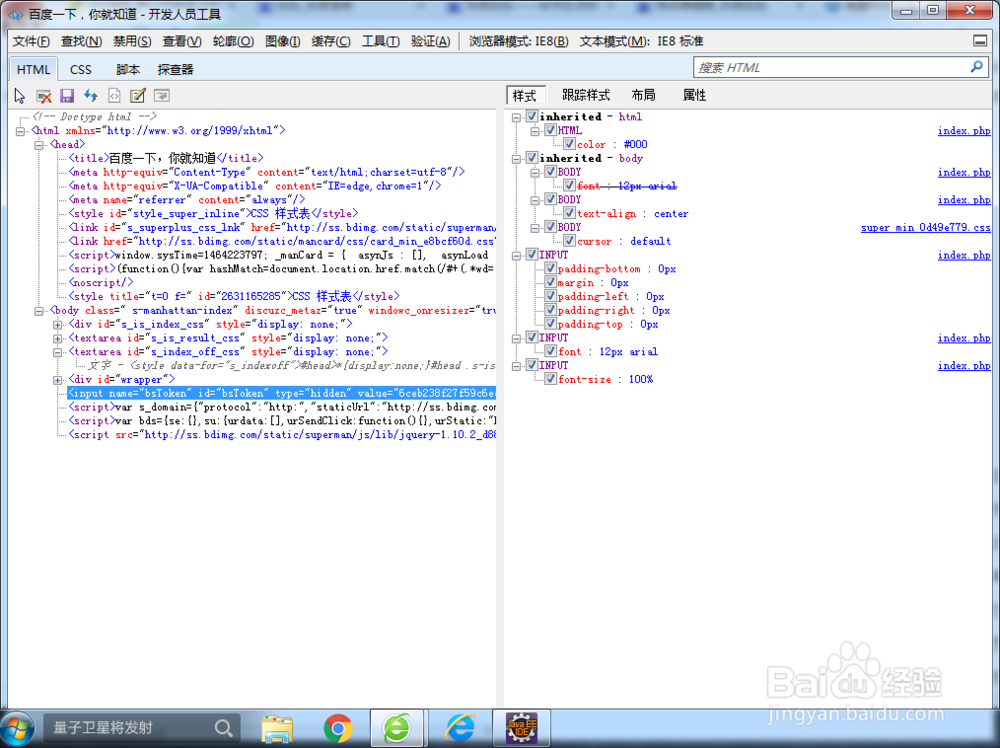Viewport: 1000px width, 748px height.
Task: Select the title 百度一下 tree row
Action: pyautogui.click(x=166, y=158)
